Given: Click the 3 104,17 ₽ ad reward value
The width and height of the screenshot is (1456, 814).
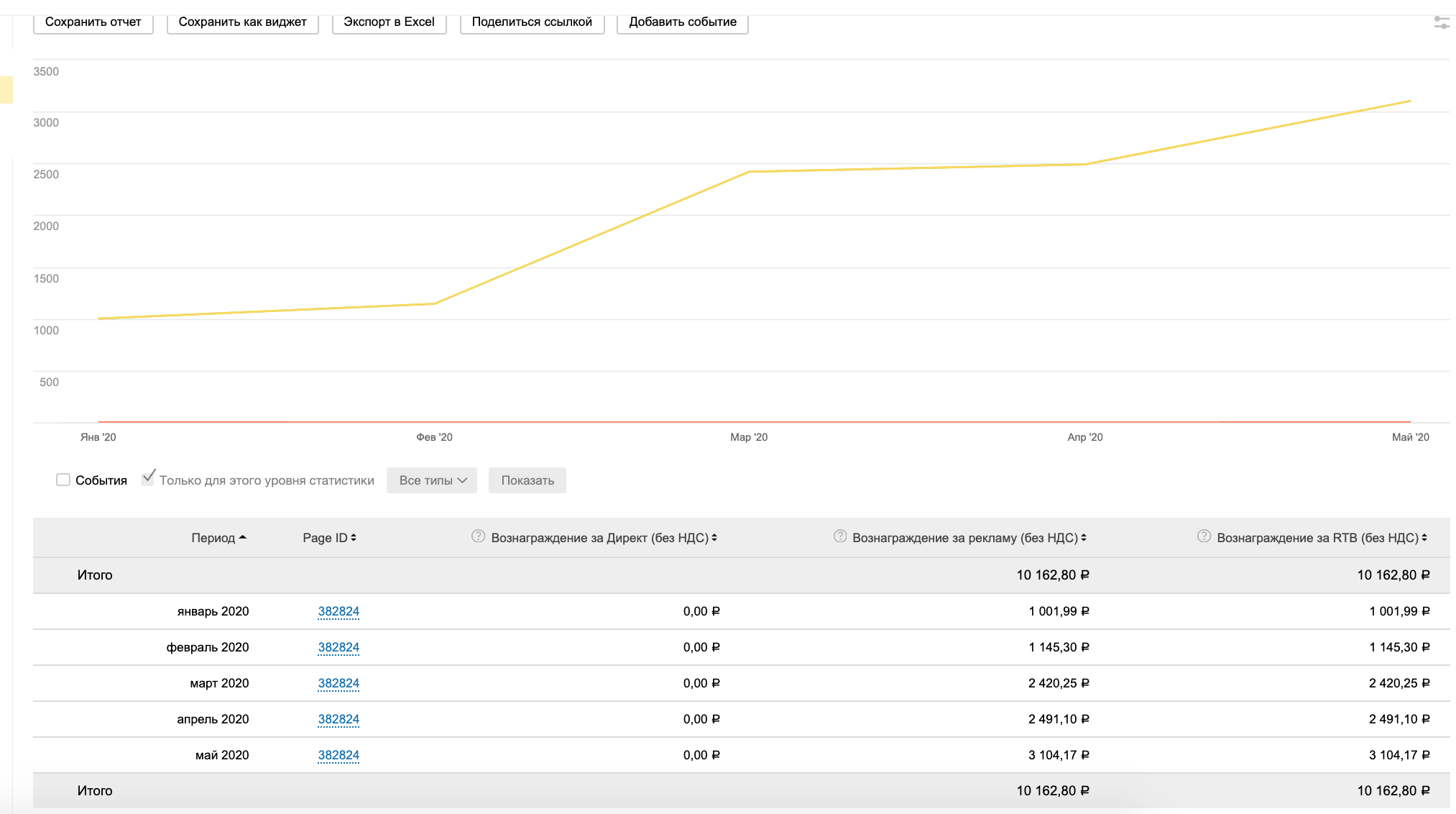Looking at the screenshot, I should tap(1059, 755).
